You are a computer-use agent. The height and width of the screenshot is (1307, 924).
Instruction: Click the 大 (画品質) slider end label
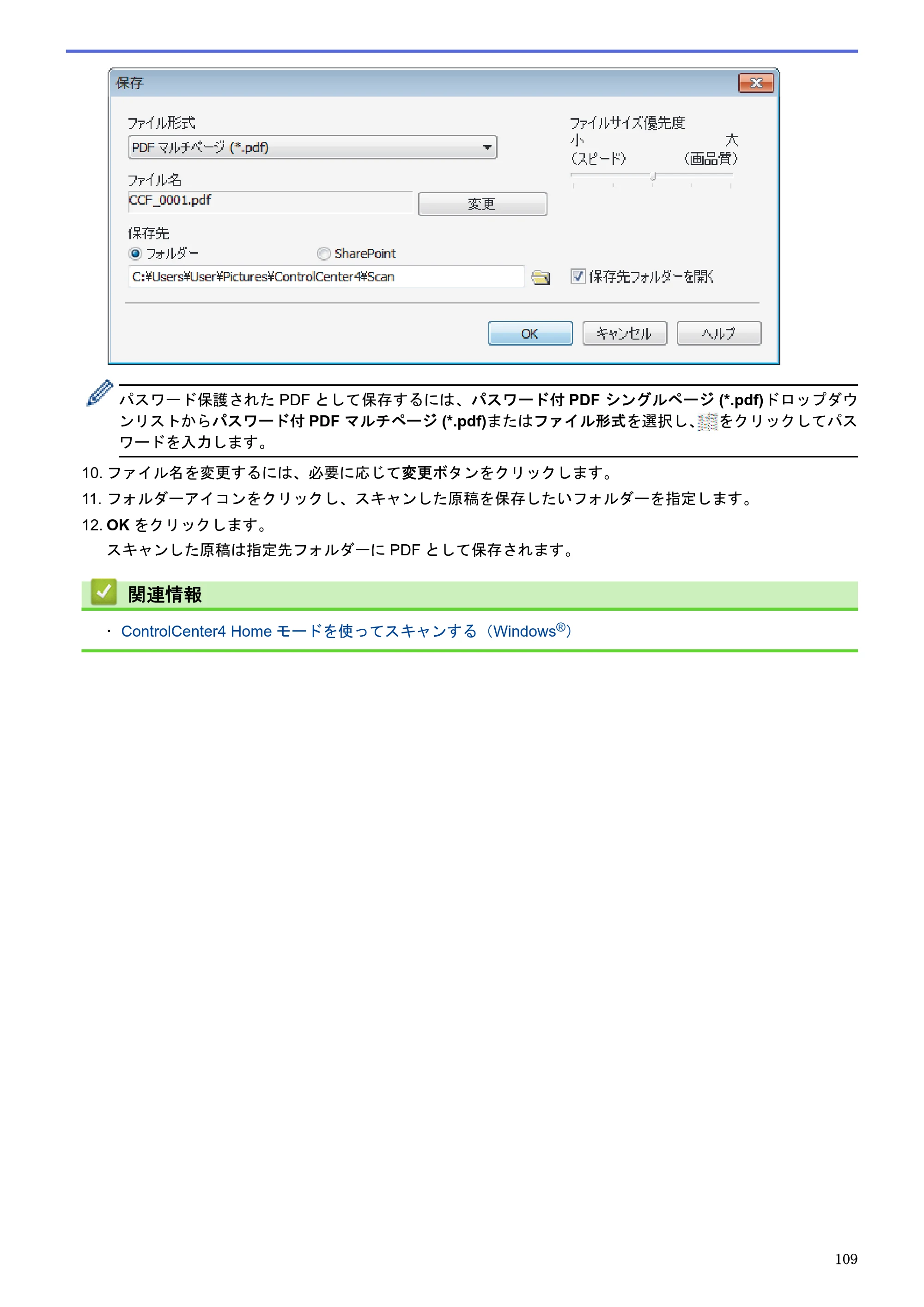click(x=711, y=149)
